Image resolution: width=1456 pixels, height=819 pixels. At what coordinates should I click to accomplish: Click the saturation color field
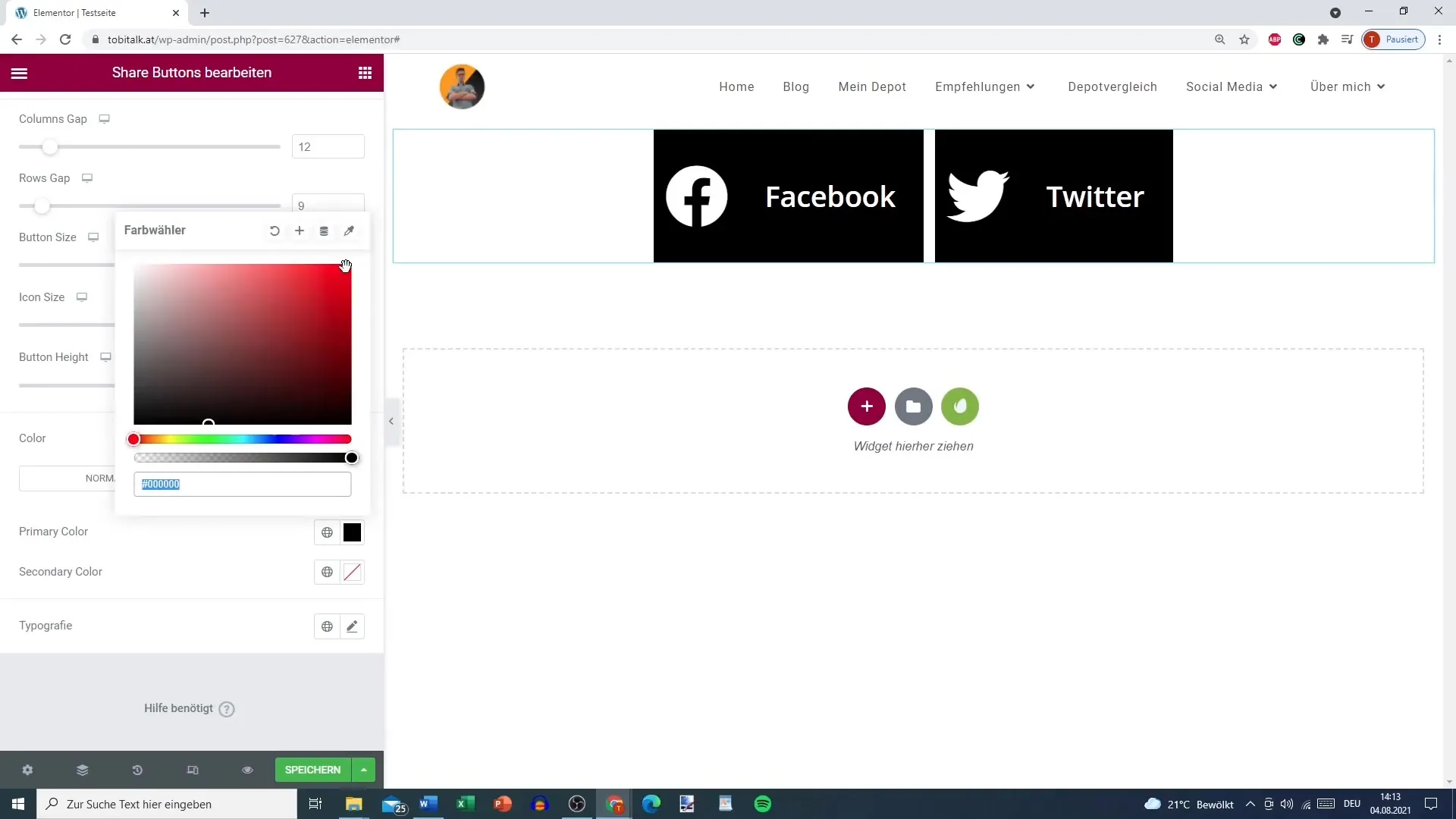pos(243,344)
